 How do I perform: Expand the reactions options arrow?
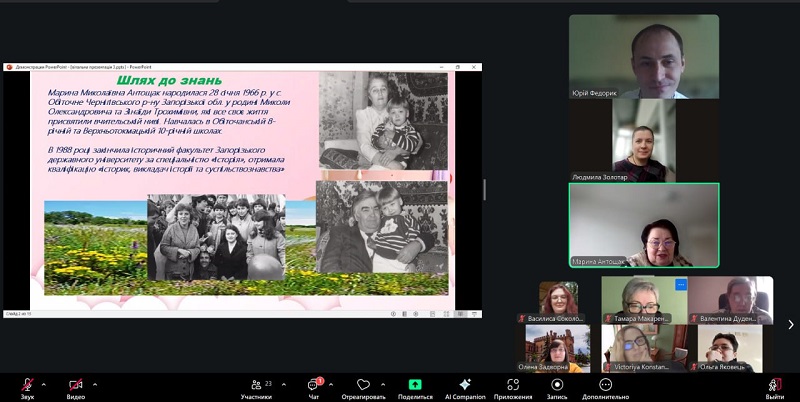coord(384,382)
